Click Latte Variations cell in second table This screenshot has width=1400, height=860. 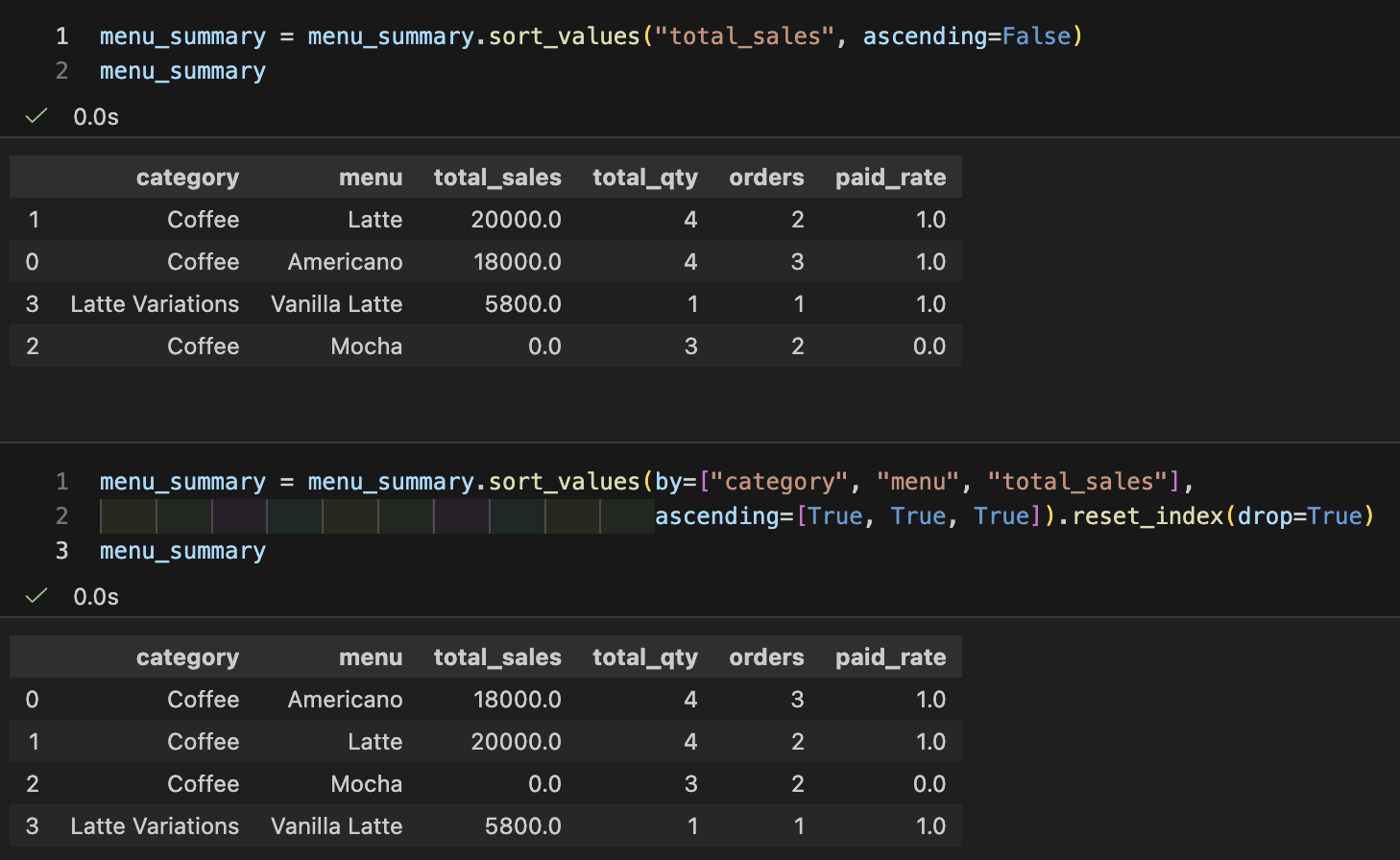point(155,826)
